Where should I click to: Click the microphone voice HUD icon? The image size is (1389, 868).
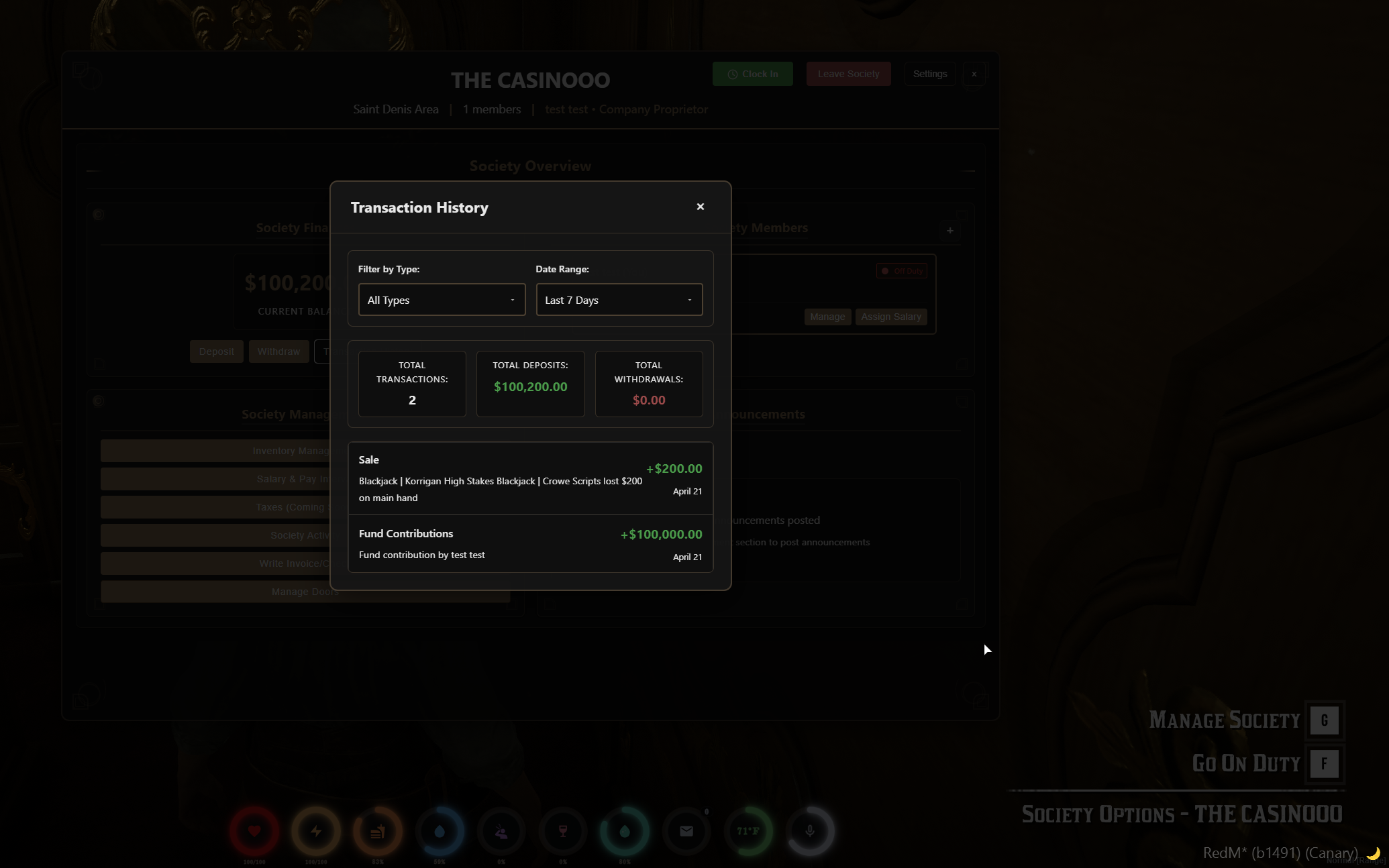click(810, 831)
